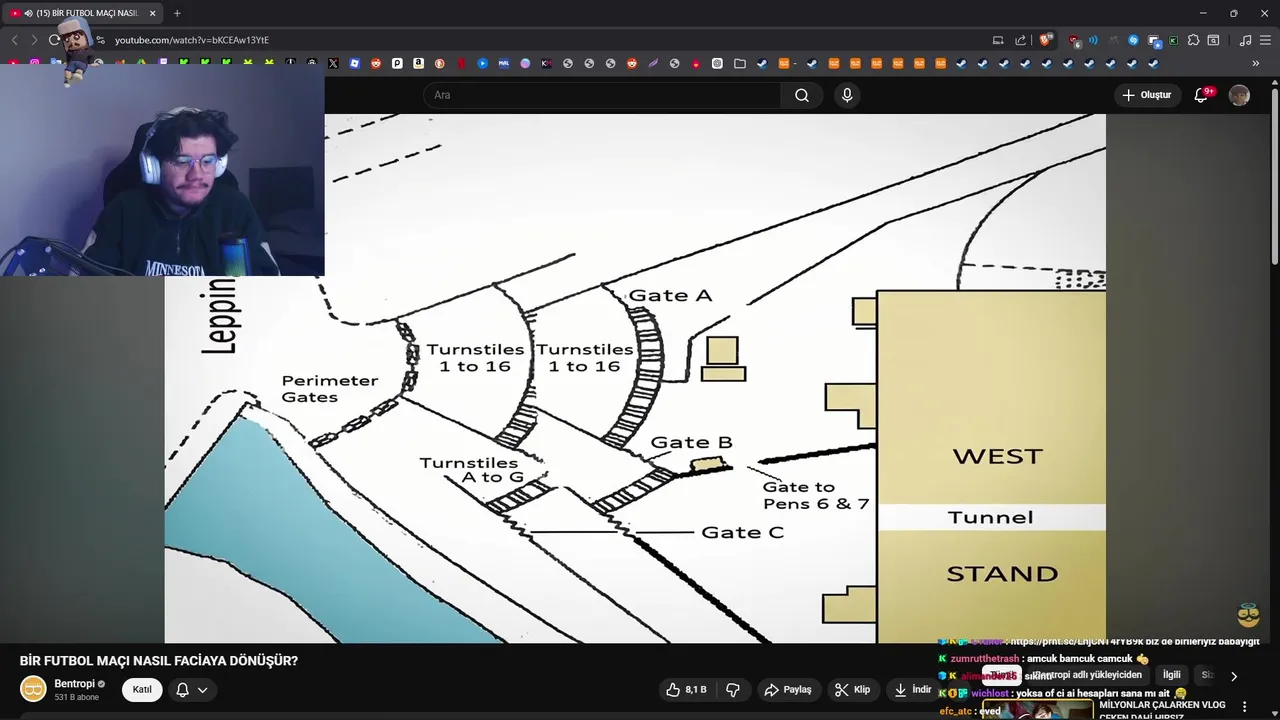
Task: Click the video title BİR FUTBOL MAÇI NASIL FACİAYA DÖNÜŞÜR?
Action: [x=159, y=661]
